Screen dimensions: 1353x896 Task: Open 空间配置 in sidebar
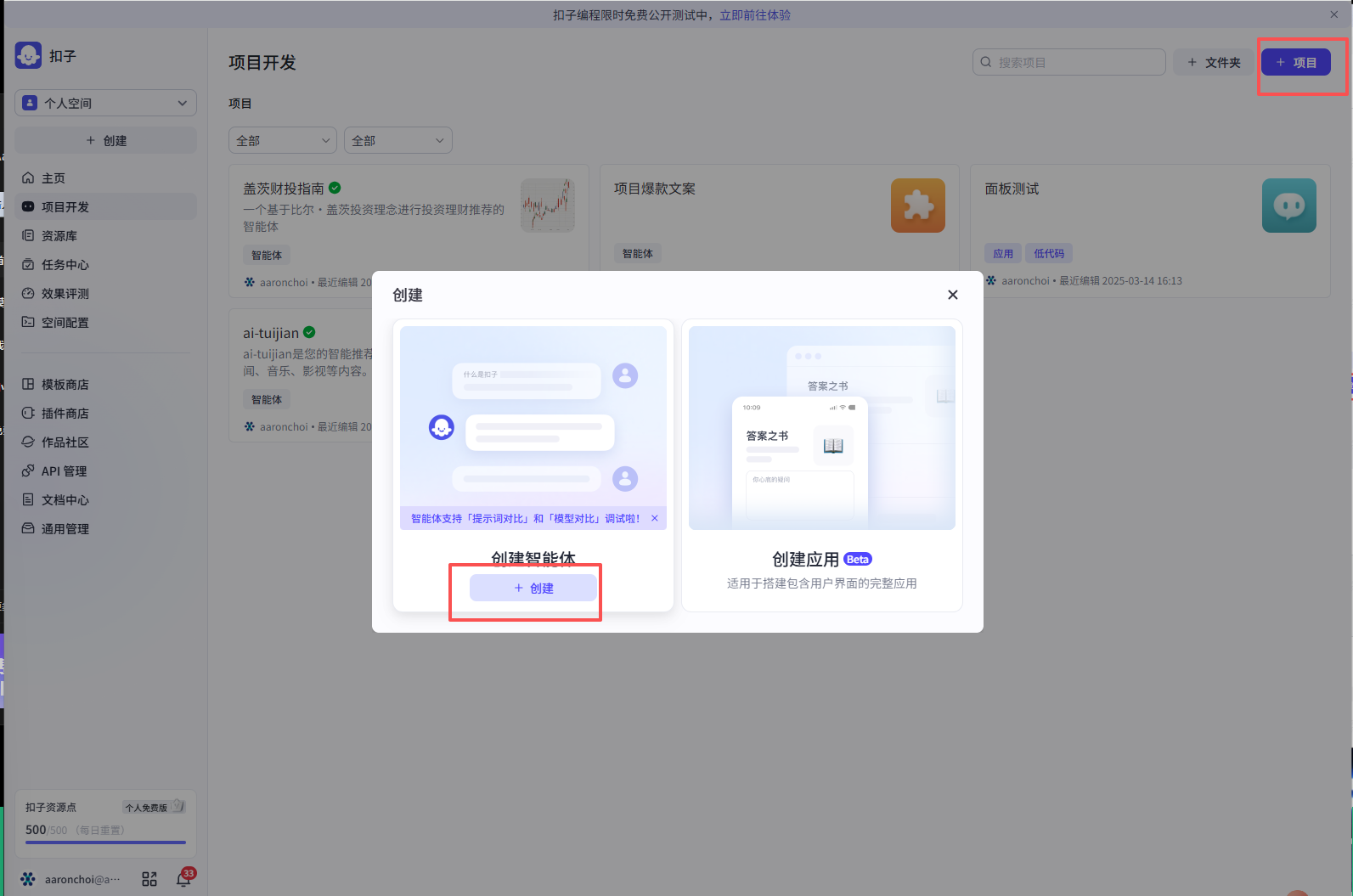click(x=105, y=322)
